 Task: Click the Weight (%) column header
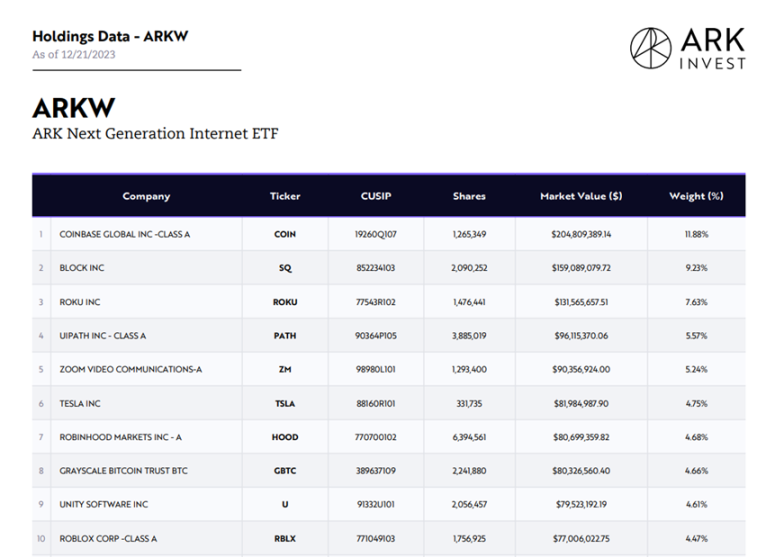(696, 196)
